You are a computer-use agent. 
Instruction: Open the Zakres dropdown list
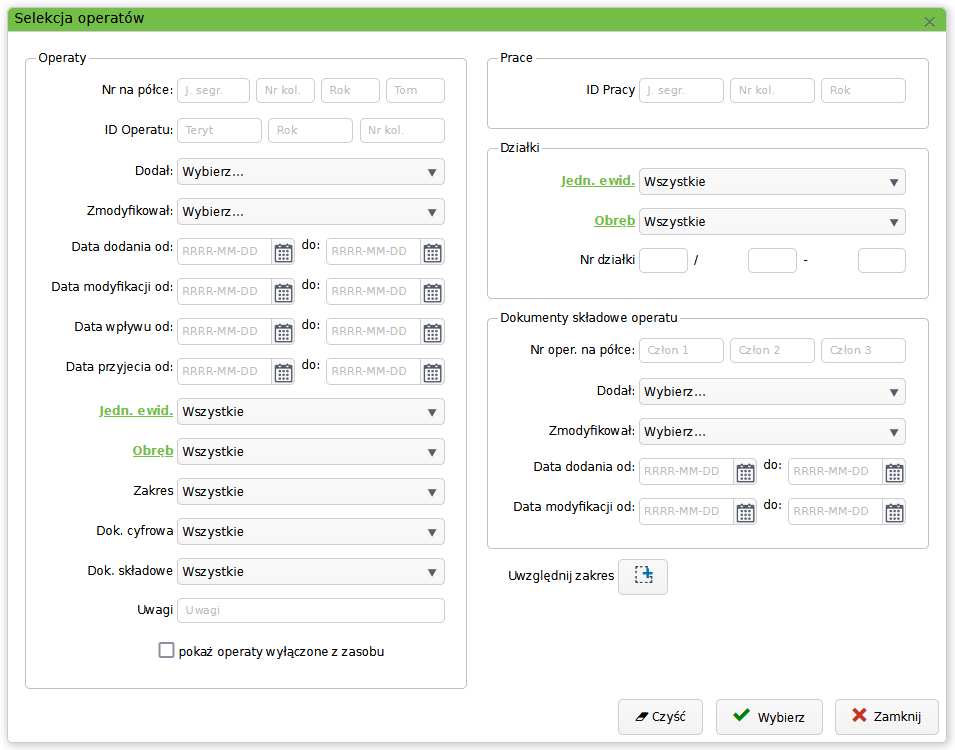[310, 492]
